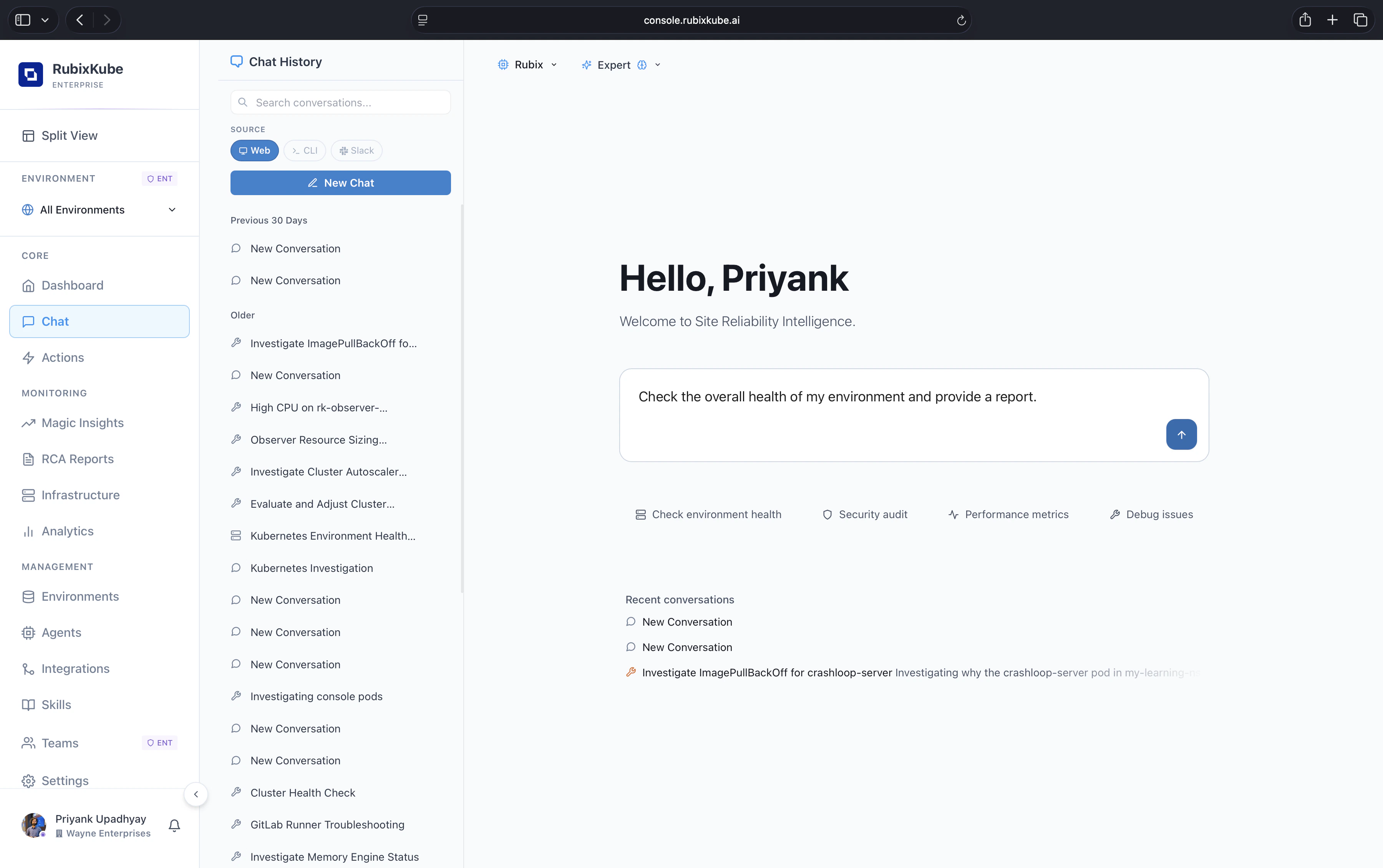Open the Agents page
The height and width of the screenshot is (868, 1383).
[x=61, y=632]
